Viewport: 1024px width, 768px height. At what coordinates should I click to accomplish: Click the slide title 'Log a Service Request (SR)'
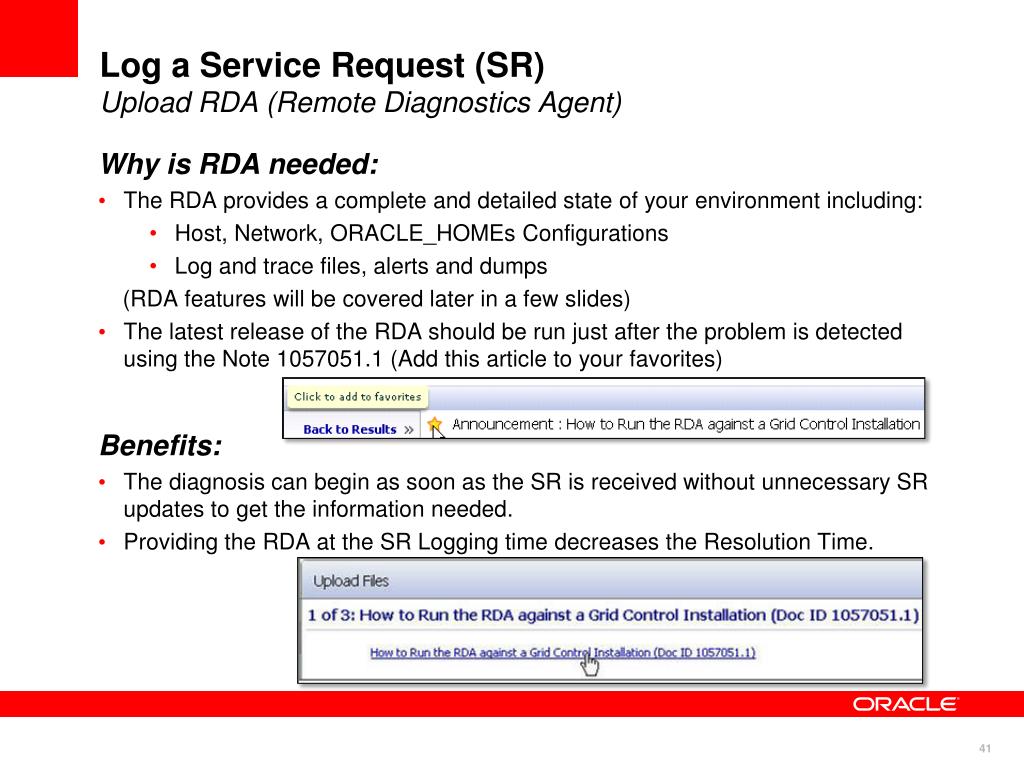click(322, 66)
